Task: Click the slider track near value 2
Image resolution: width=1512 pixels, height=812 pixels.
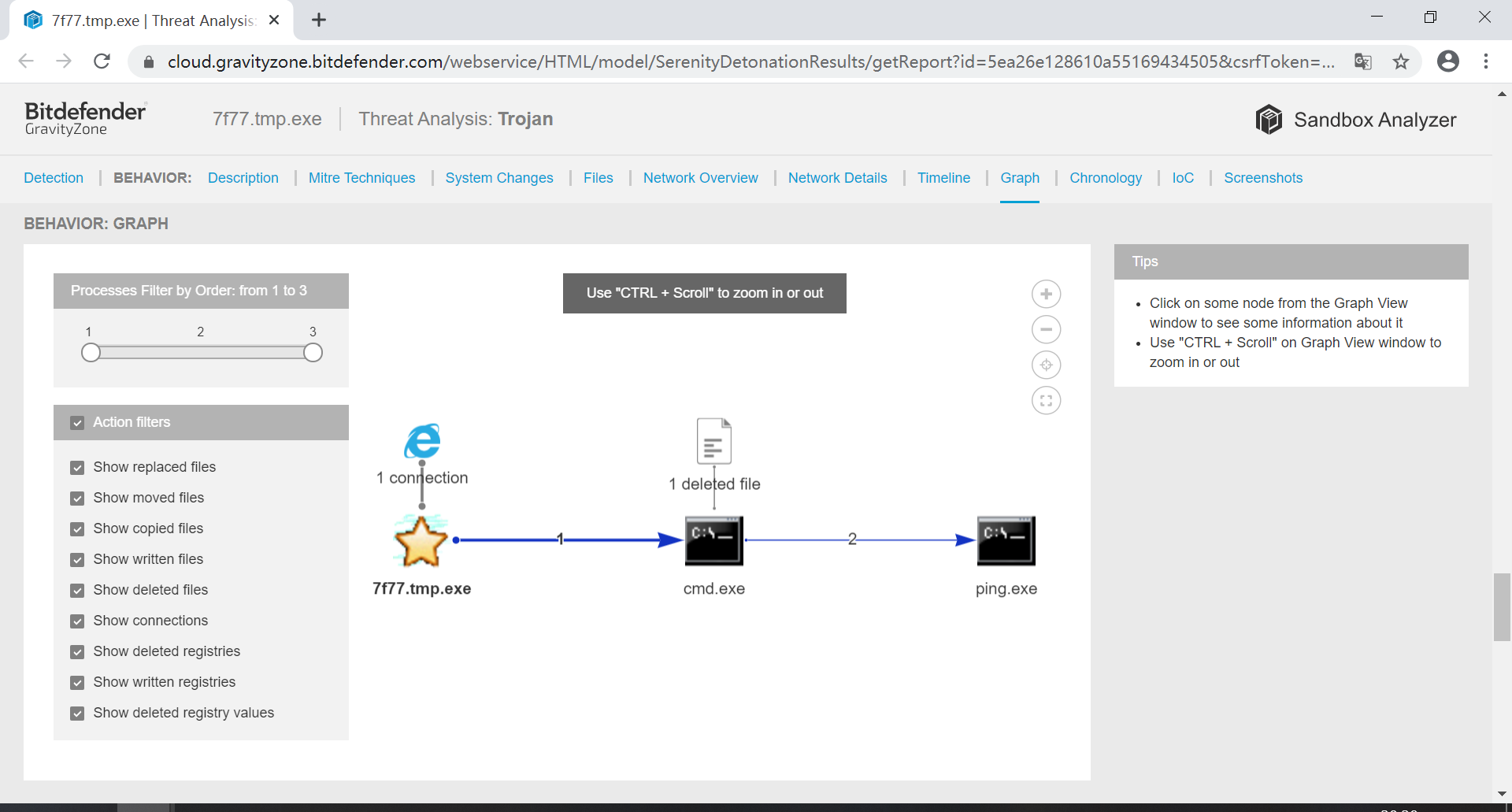Action: point(201,353)
